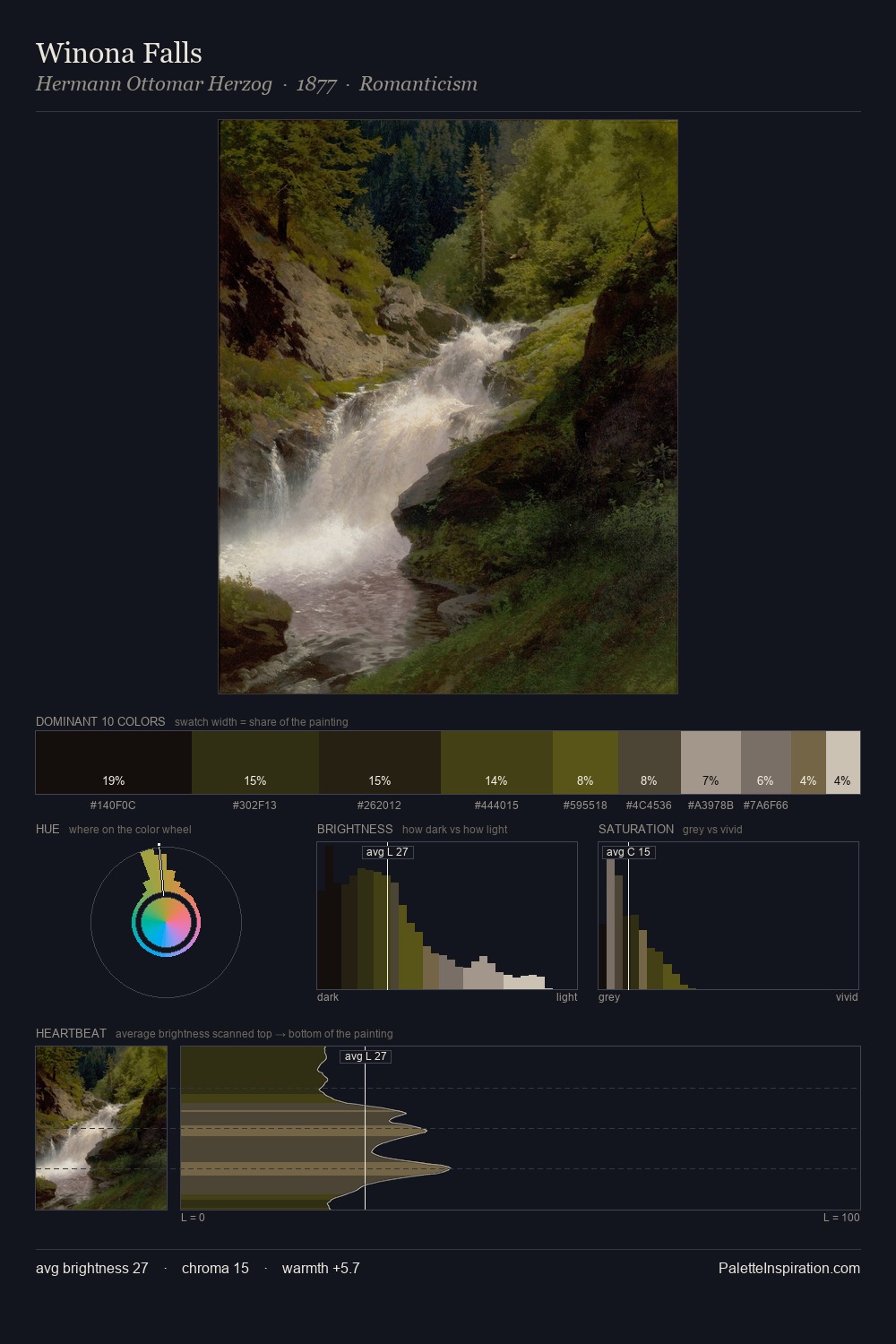
Task: Click "grey vs vivid" caption
Action: point(712,830)
